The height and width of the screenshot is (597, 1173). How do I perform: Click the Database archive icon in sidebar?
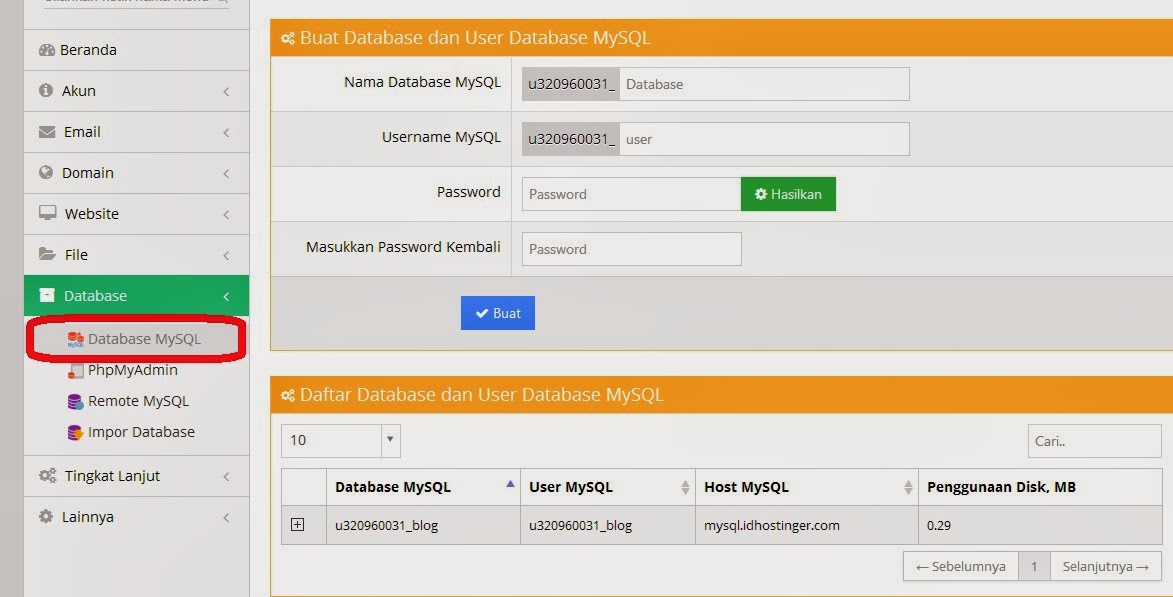[46, 295]
